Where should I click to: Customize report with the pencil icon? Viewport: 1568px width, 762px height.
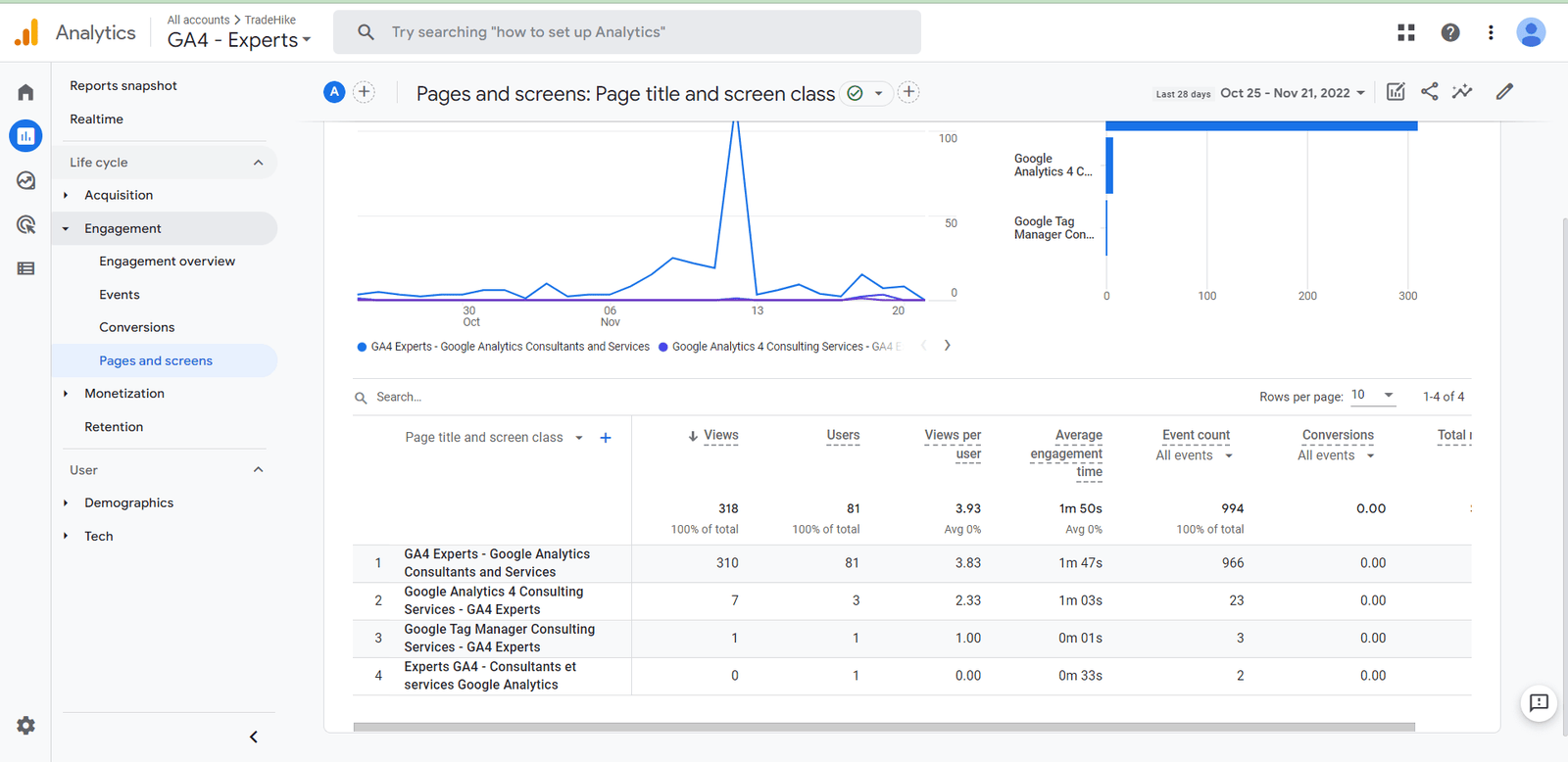click(1504, 92)
